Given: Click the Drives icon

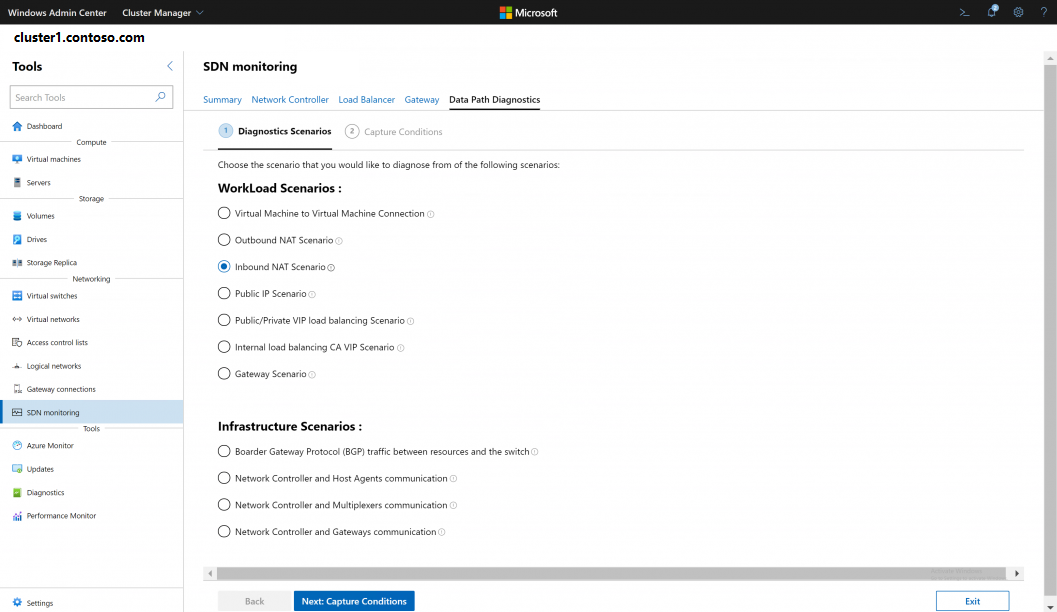Looking at the screenshot, I should click(17, 239).
